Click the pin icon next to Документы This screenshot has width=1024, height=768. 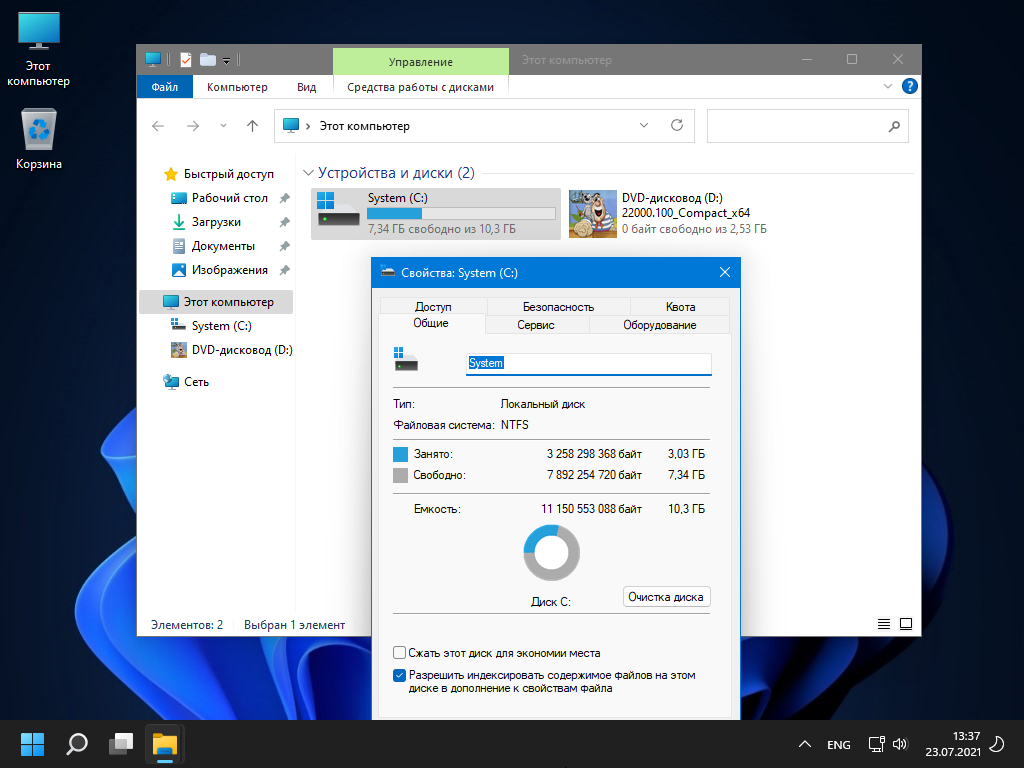click(284, 246)
